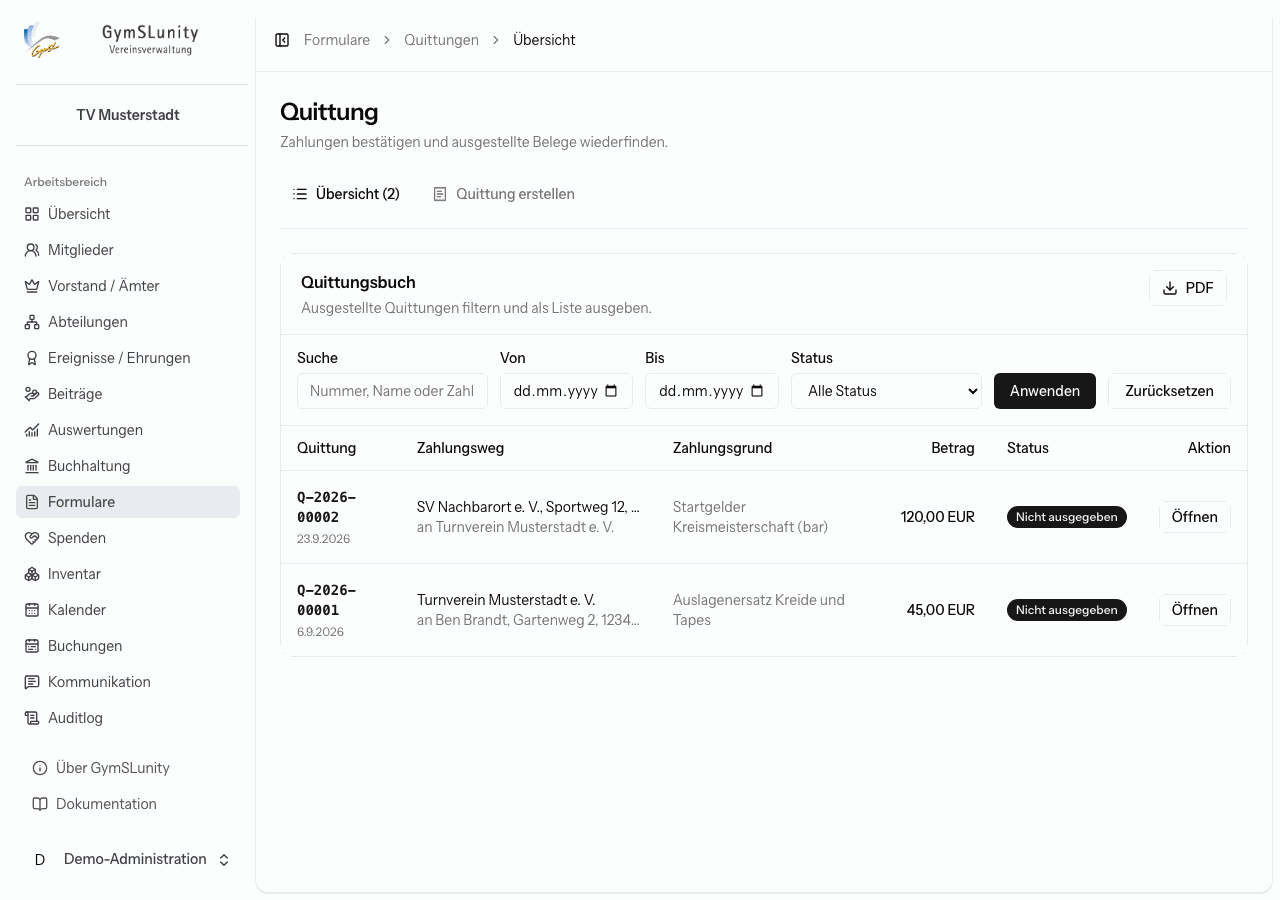Viewport: 1280px width, 900px height.
Task: Switch to Übersicht (2) tab
Action: [x=346, y=194]
